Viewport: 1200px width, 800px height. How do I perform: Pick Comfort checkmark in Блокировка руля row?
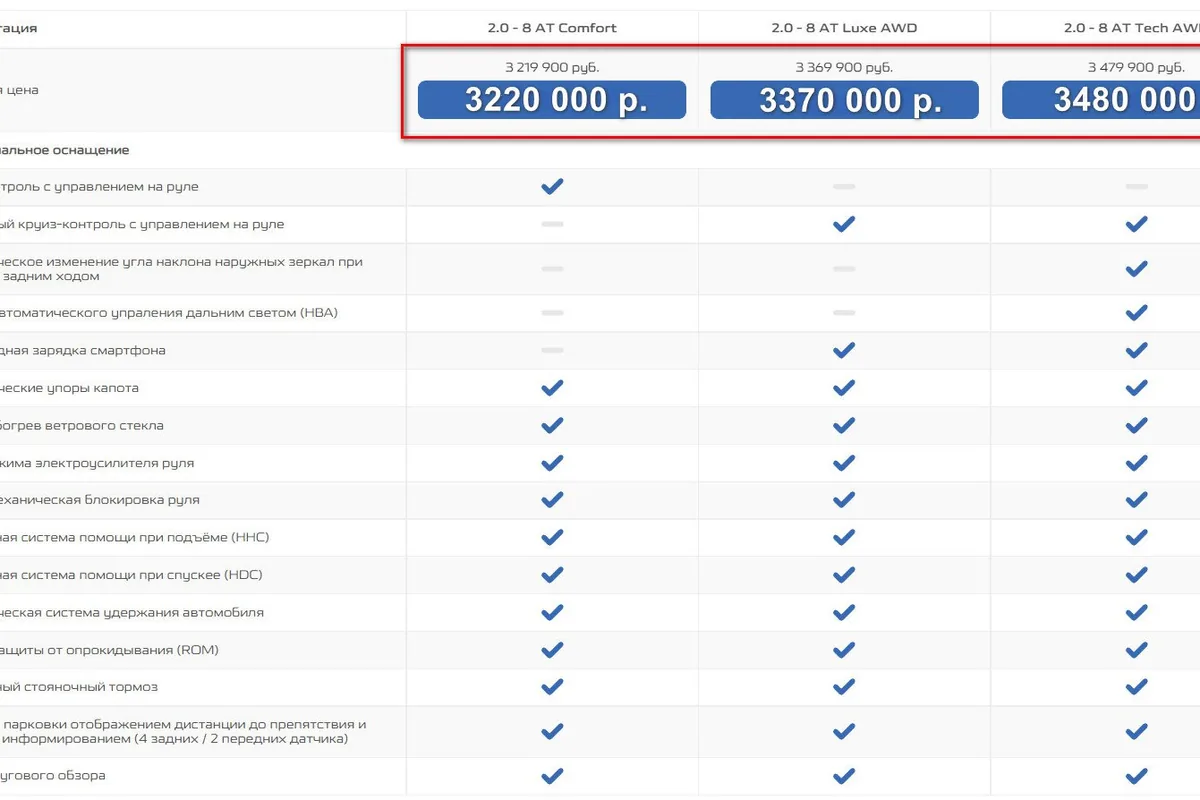tap(552, 500)
